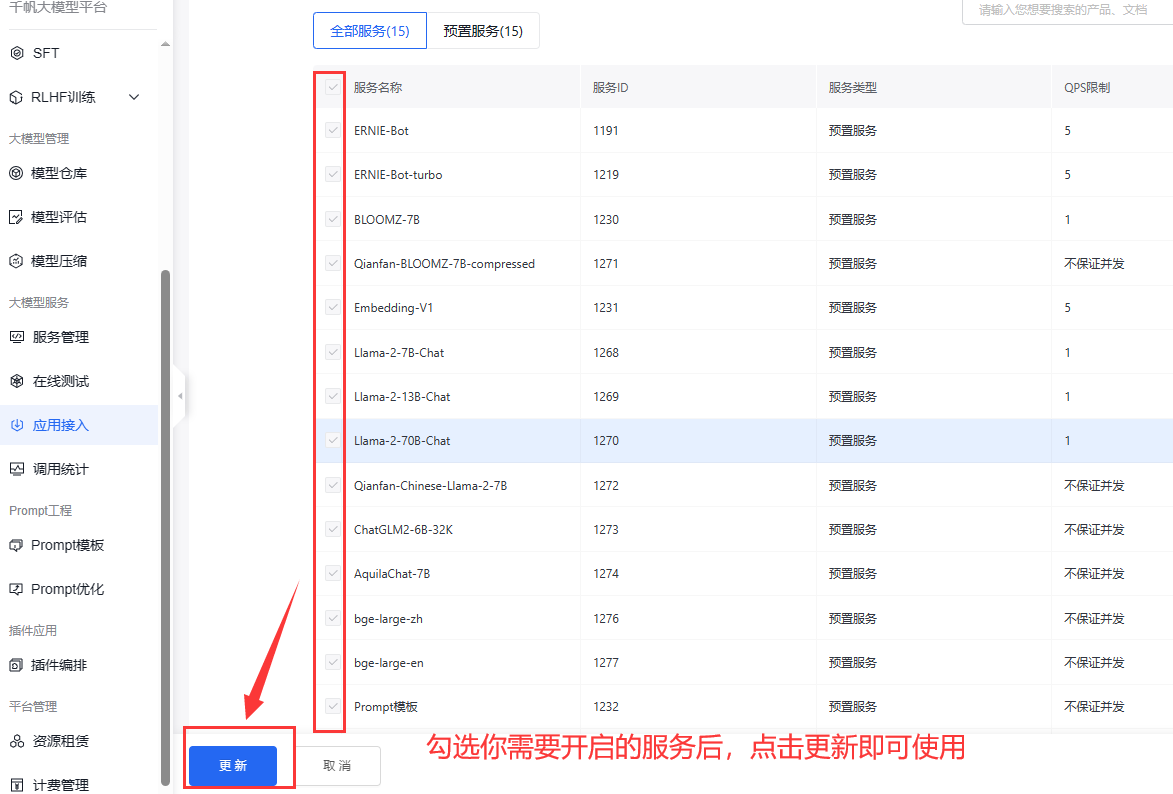Collapse the RLHF训练 menu
Image resolution: width=1173 pixels, height=794 pixels.
tap(133, 97)
